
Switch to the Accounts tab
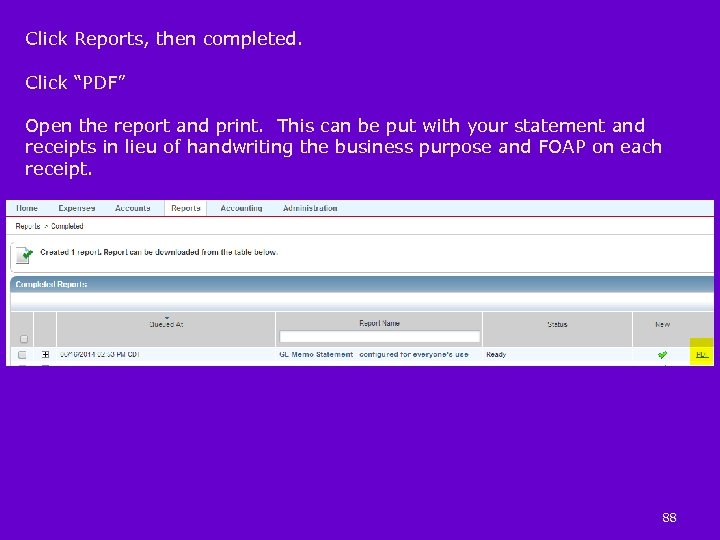pyautogui.click(x=133, y=208)
